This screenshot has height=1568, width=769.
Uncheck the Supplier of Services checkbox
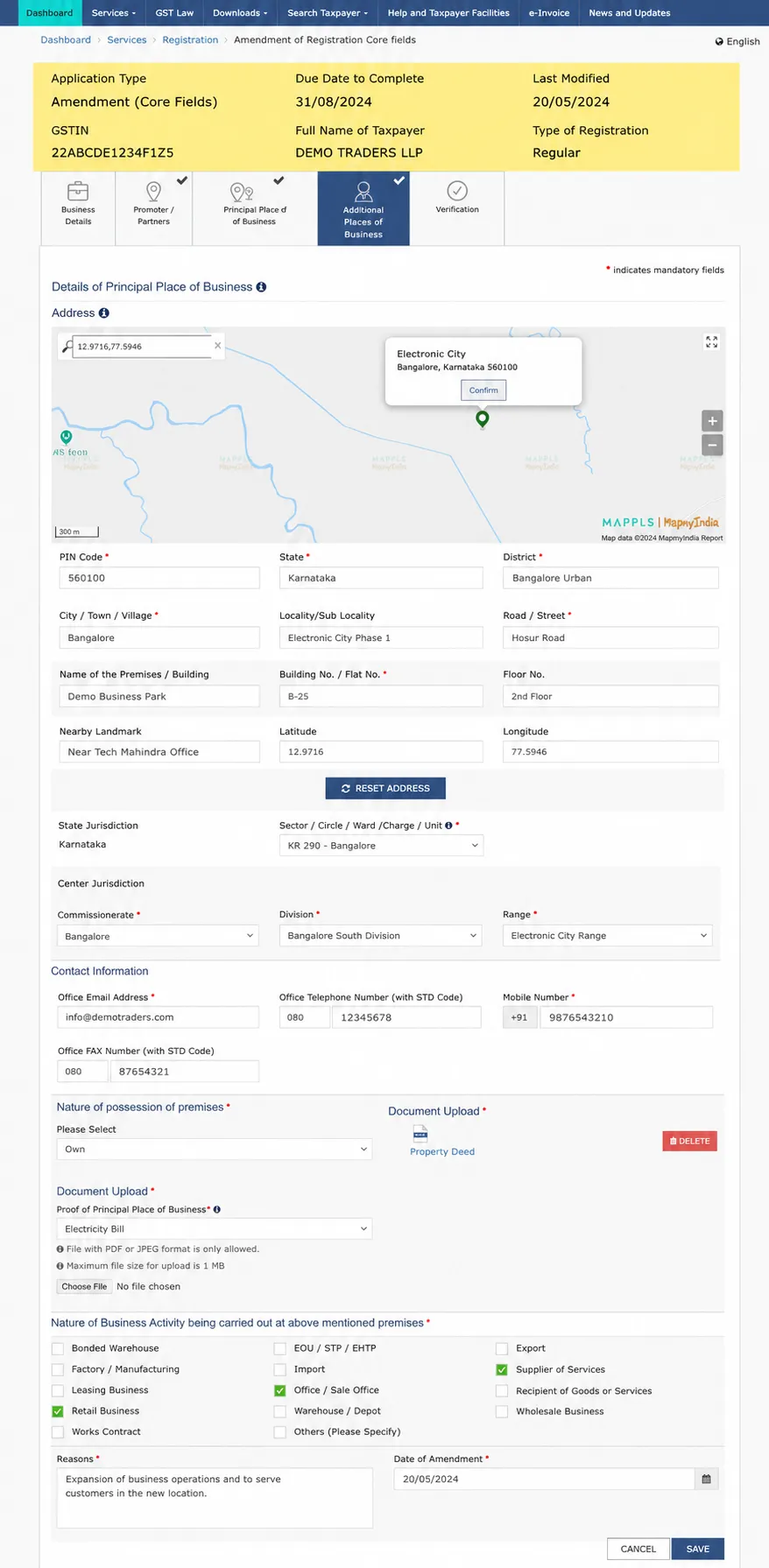502,1369
